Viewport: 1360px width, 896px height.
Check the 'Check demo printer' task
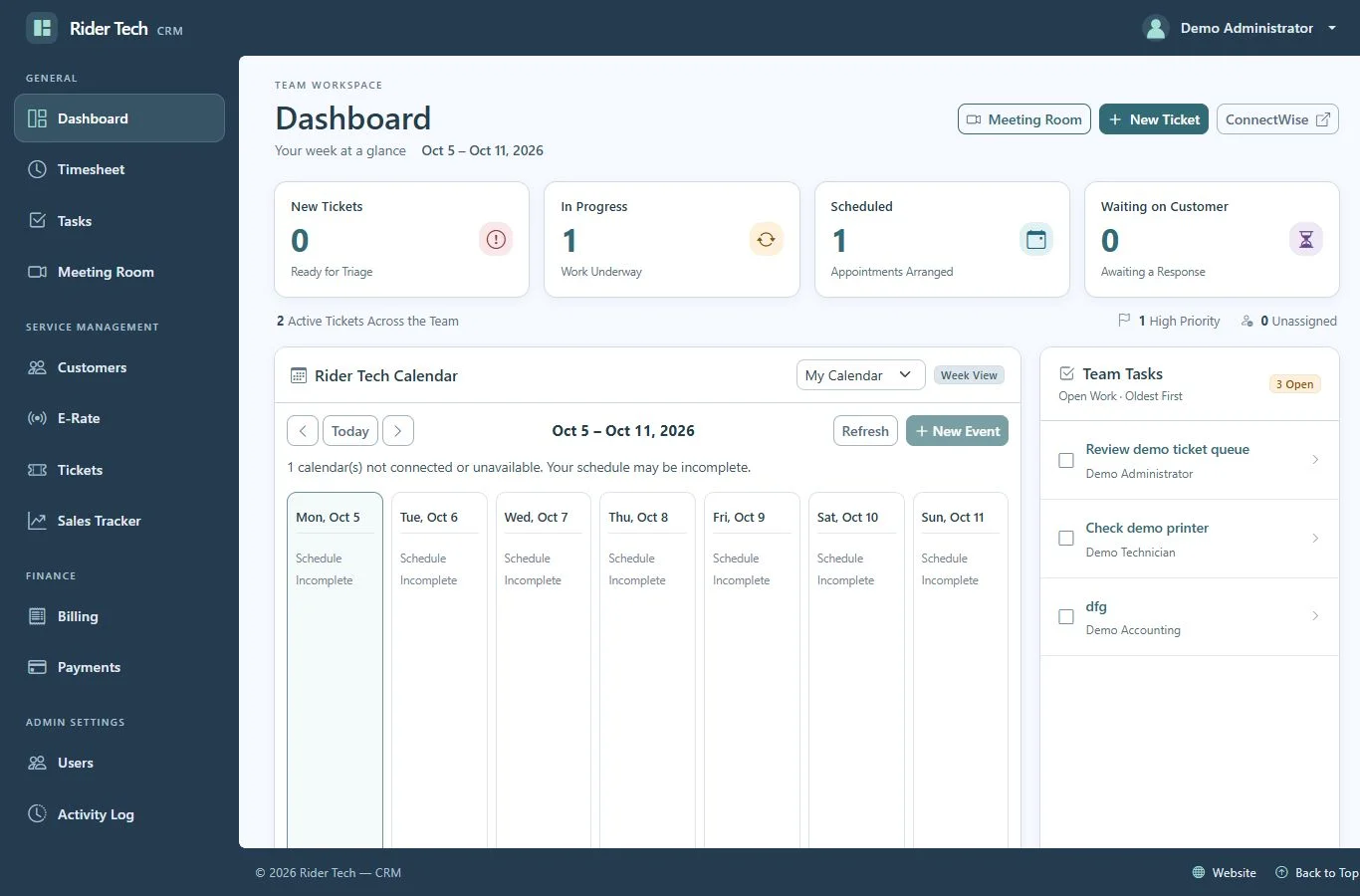pos(1066,539)
